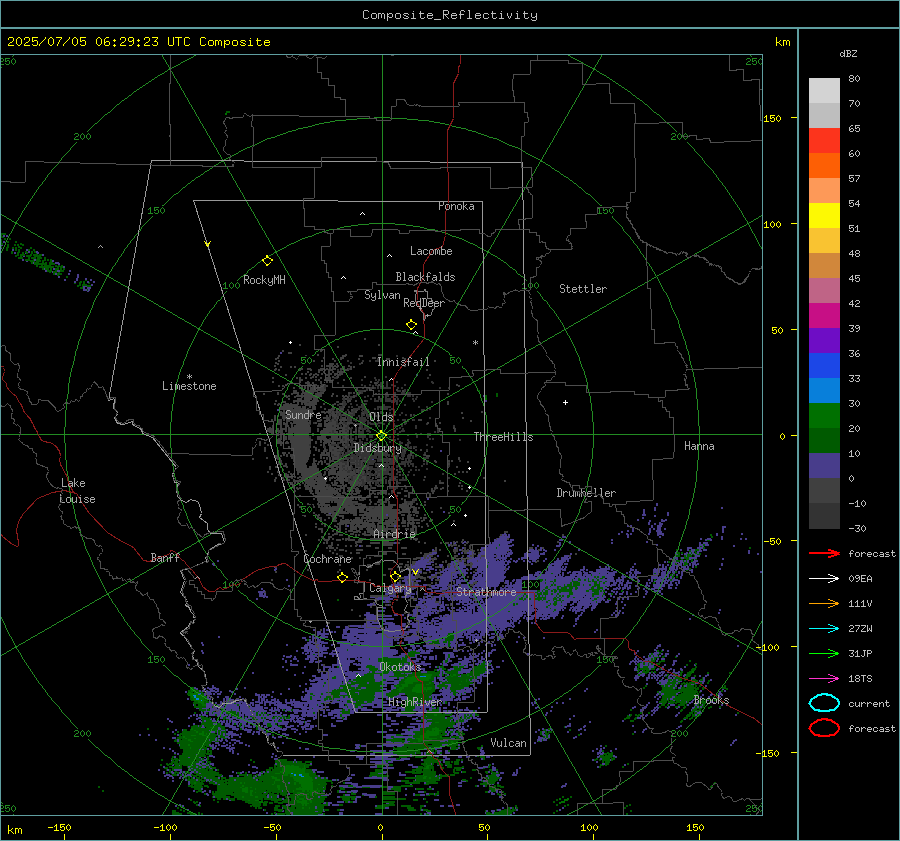The image size is (900, 841).
Task: Click the Brooks label
Action: 711,700
